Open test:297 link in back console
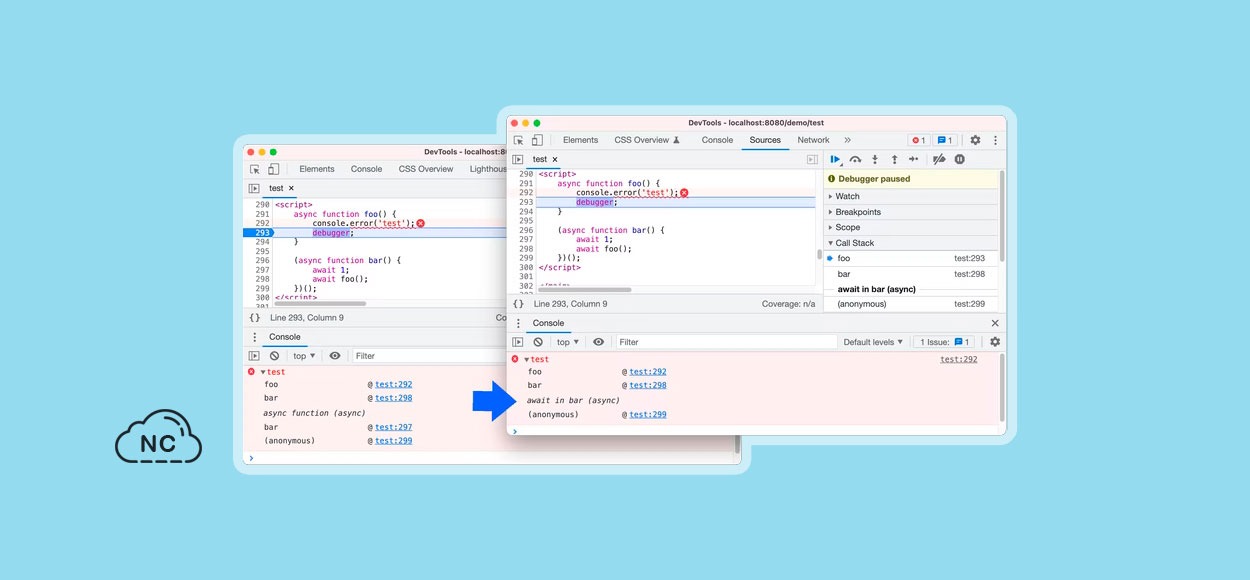1250x580 pixels. [x=394, y=427]
